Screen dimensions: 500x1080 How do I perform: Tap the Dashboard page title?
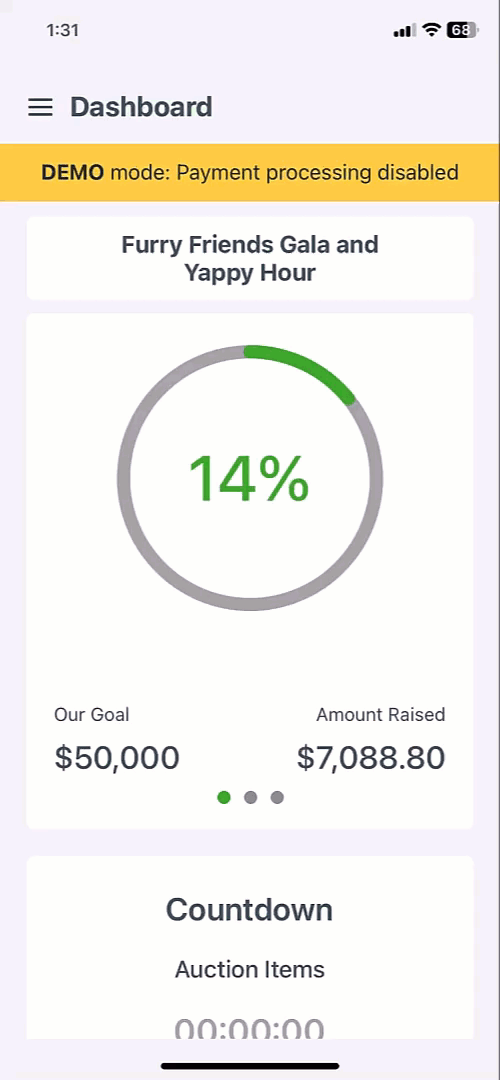[141, 107]
